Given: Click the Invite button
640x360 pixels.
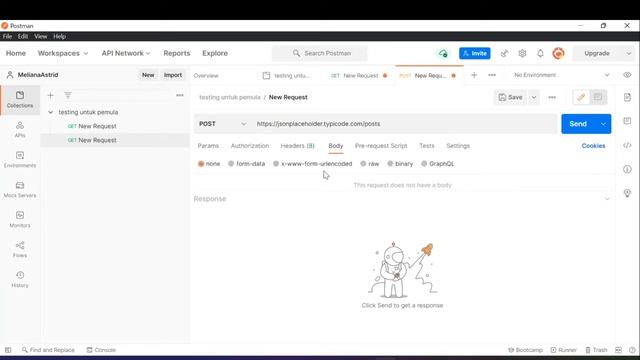Looking at the screenshot, I should pyautogui.click(x=475, y=53).
